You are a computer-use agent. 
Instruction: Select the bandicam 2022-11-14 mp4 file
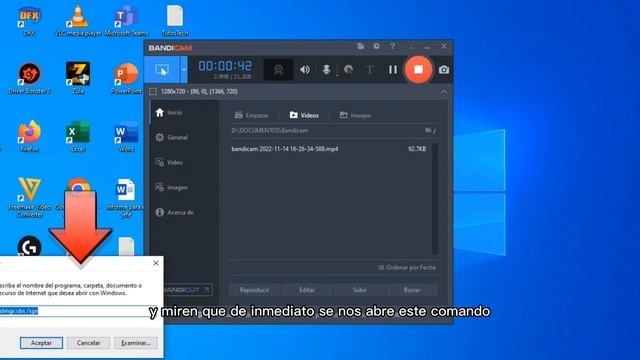tap(329, 149)
